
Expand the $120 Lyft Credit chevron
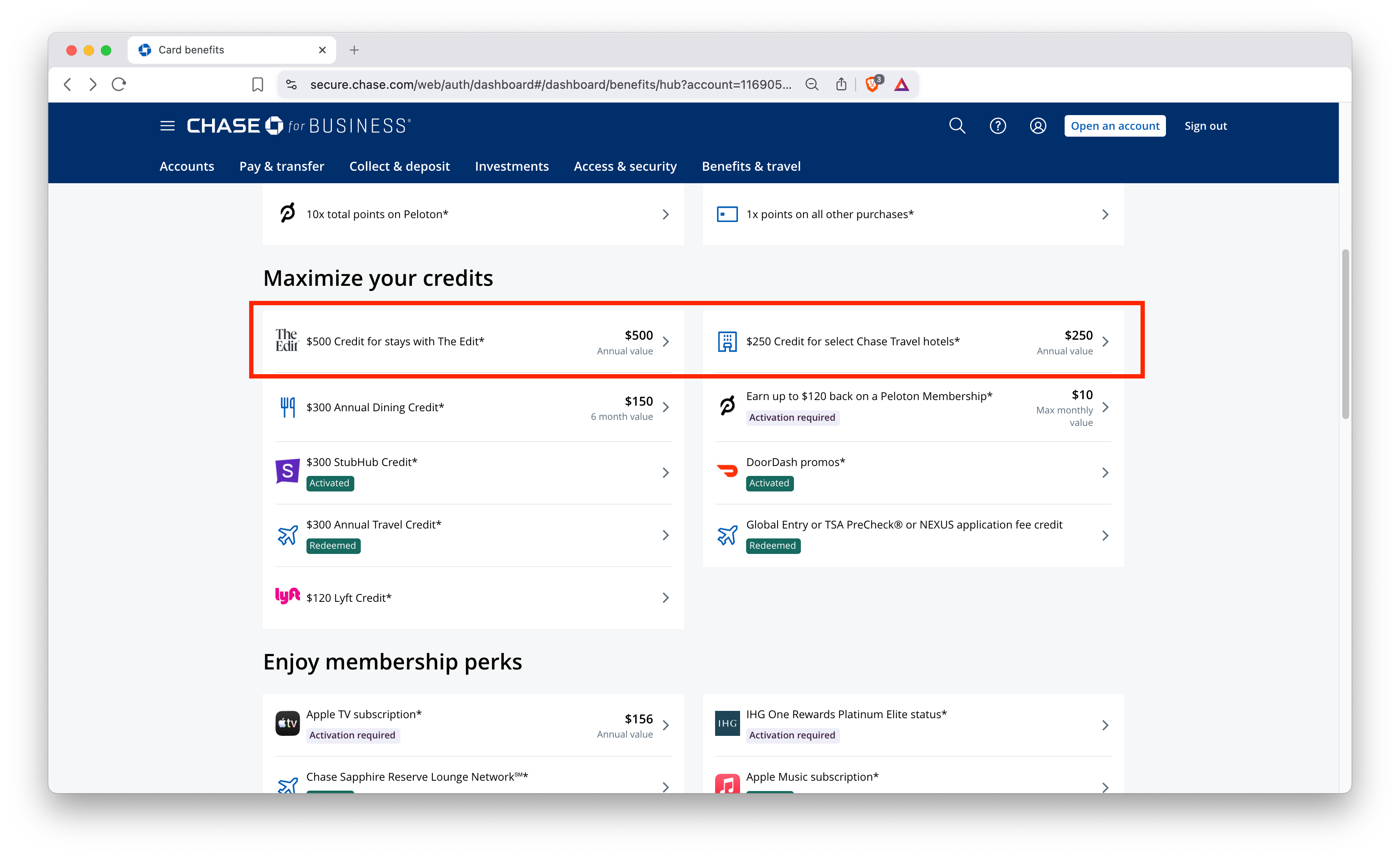tap(666, 597)
